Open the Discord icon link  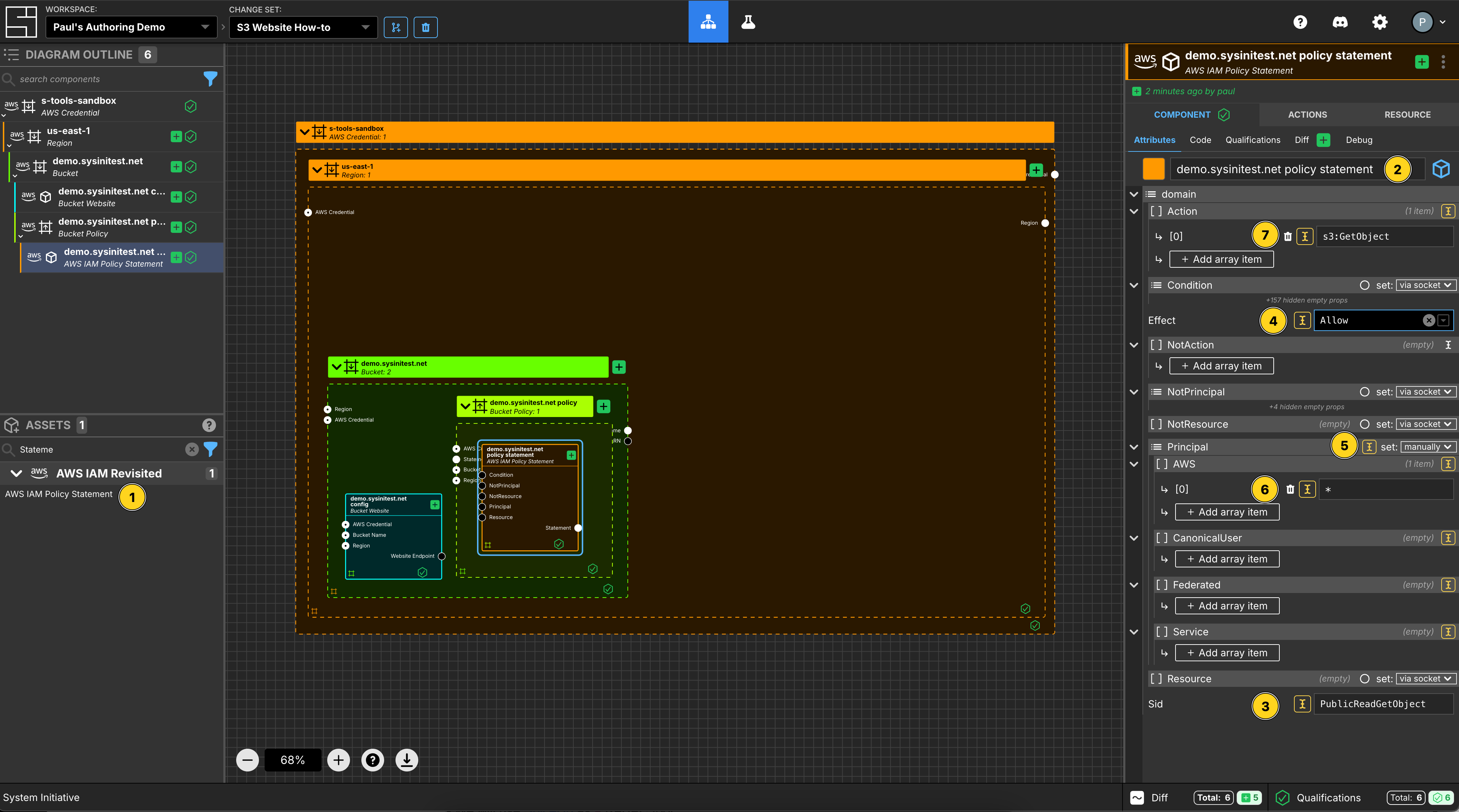[1340, 22]
